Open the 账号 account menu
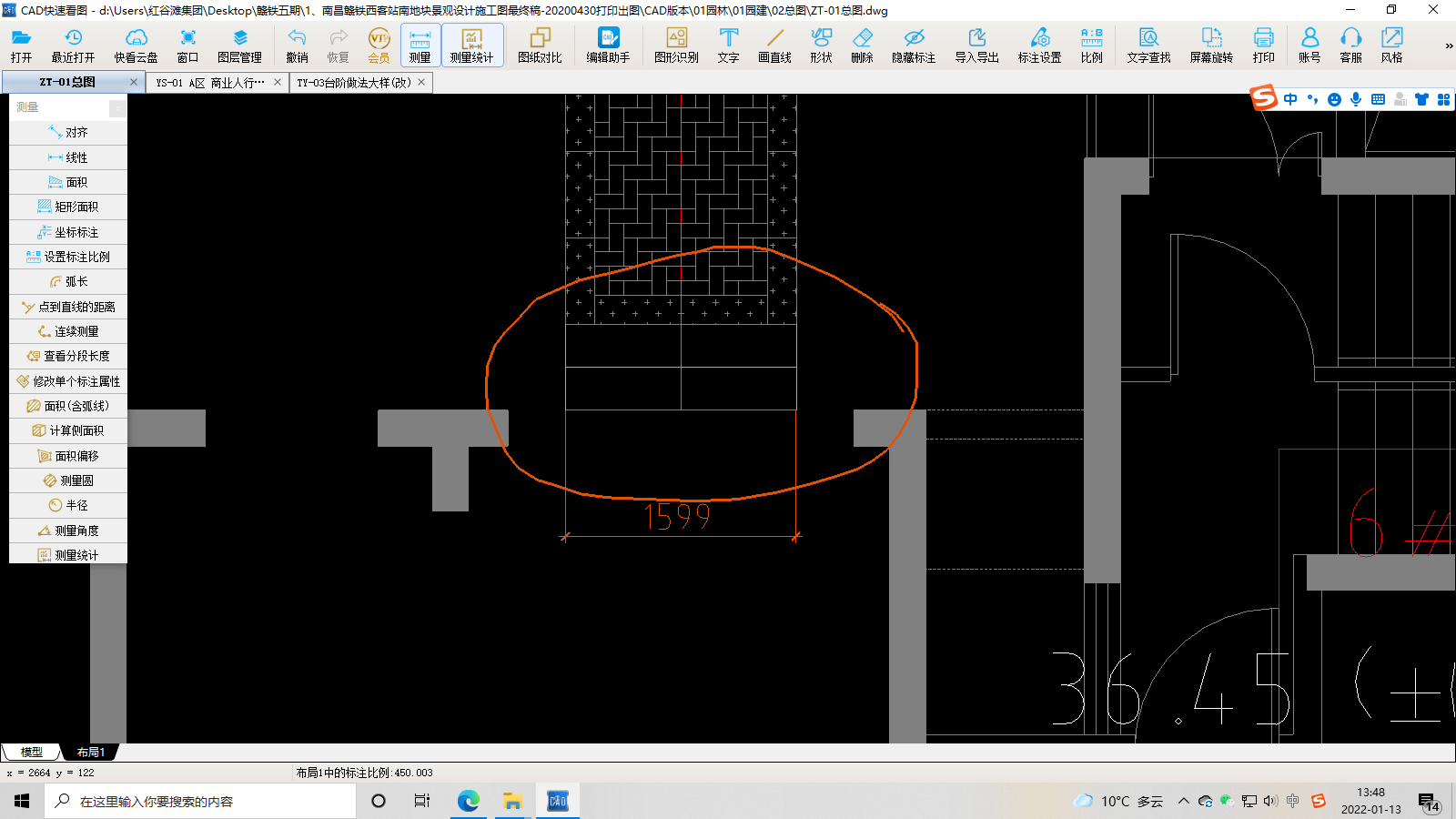The height and width of the screenshot is (819, 1456). click(1309, 45)
